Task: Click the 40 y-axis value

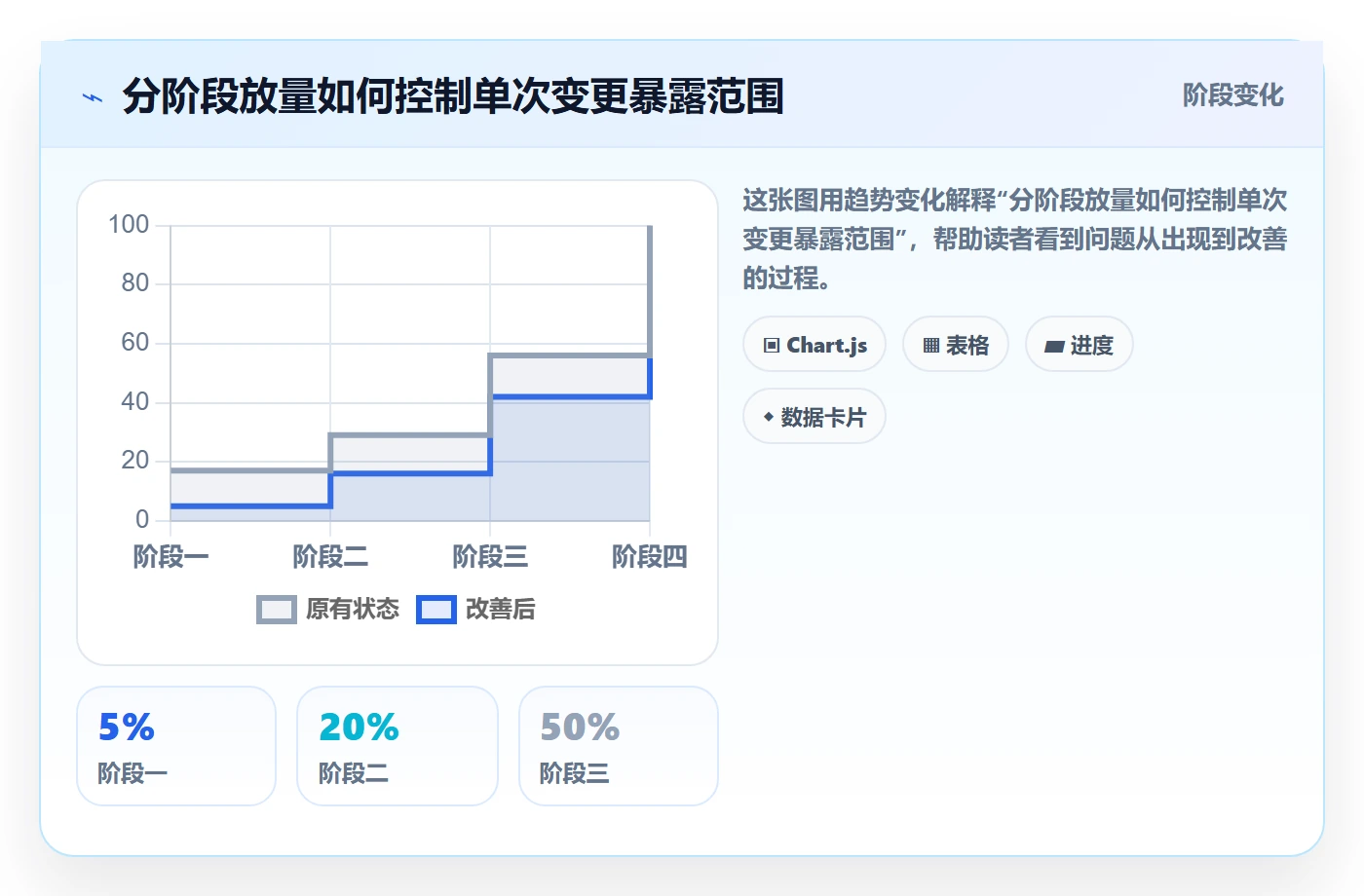Action: click(x=135, y=401)
